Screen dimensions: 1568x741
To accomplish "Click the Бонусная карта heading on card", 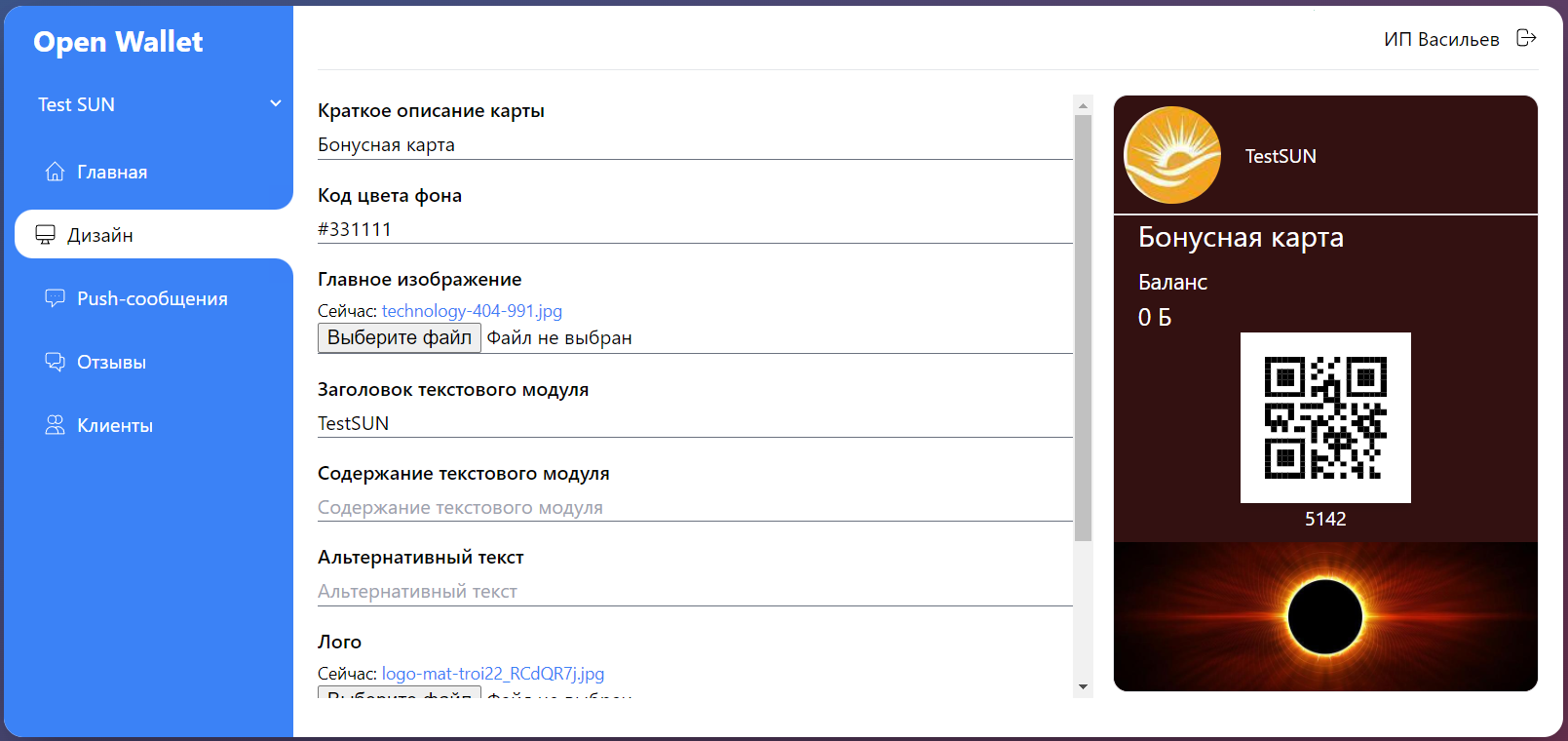I will (1241, 237).
